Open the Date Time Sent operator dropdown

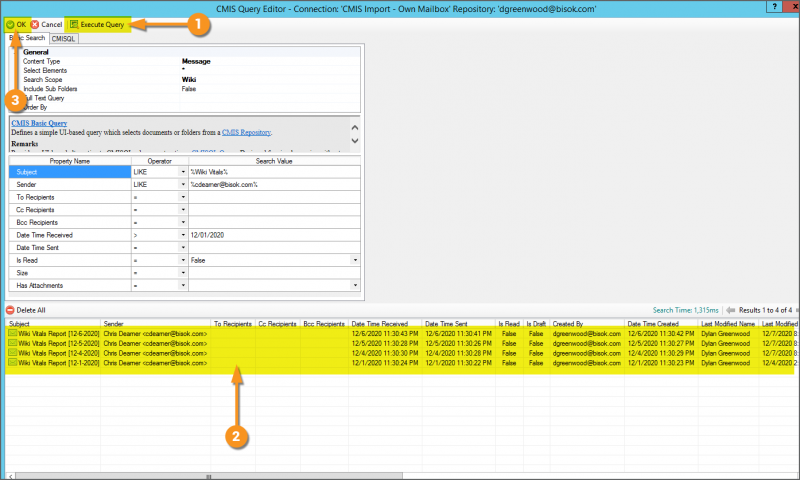[183, 247]
